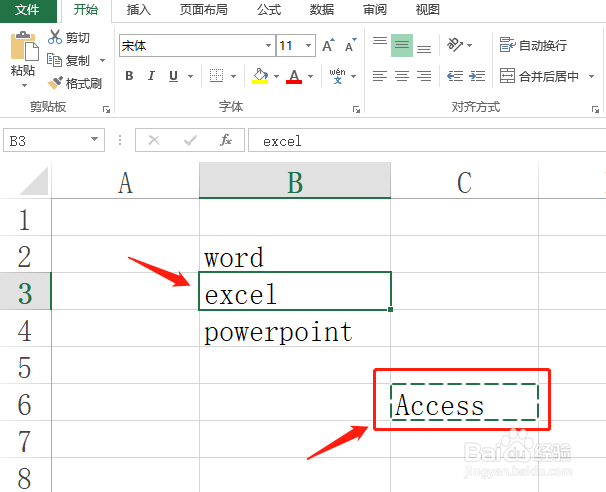Viewport: 606px width, 492px height.
Task: Expand orientation dropdown arrow
Action: 470,45
